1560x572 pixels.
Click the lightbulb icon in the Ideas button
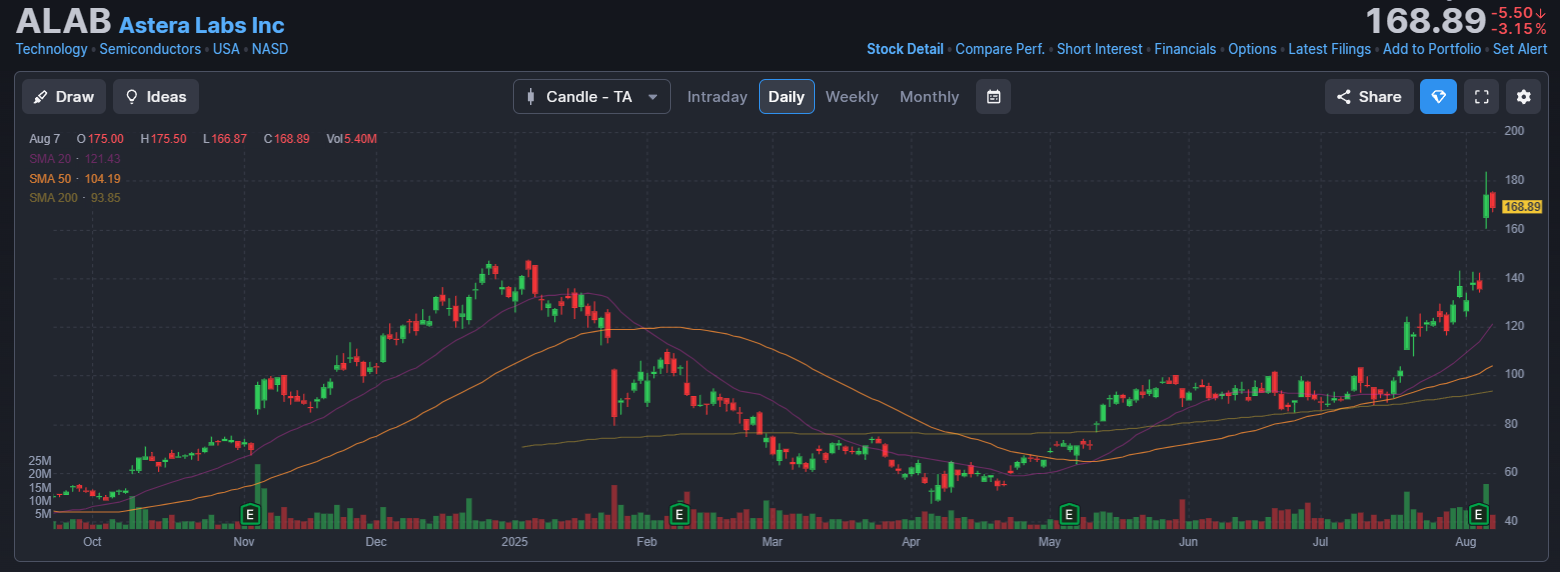tap(131, 97)
